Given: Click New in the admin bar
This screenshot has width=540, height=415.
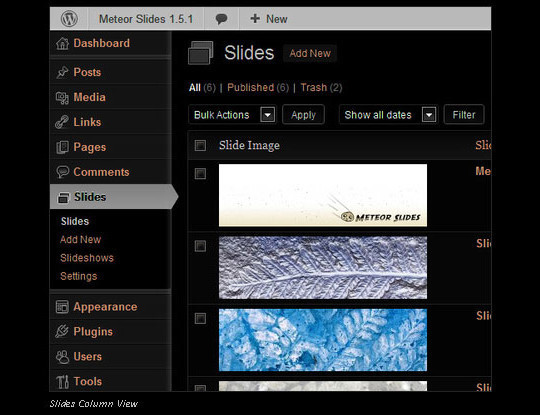Looking at the screenshot, I should click(x=277, y=19).
